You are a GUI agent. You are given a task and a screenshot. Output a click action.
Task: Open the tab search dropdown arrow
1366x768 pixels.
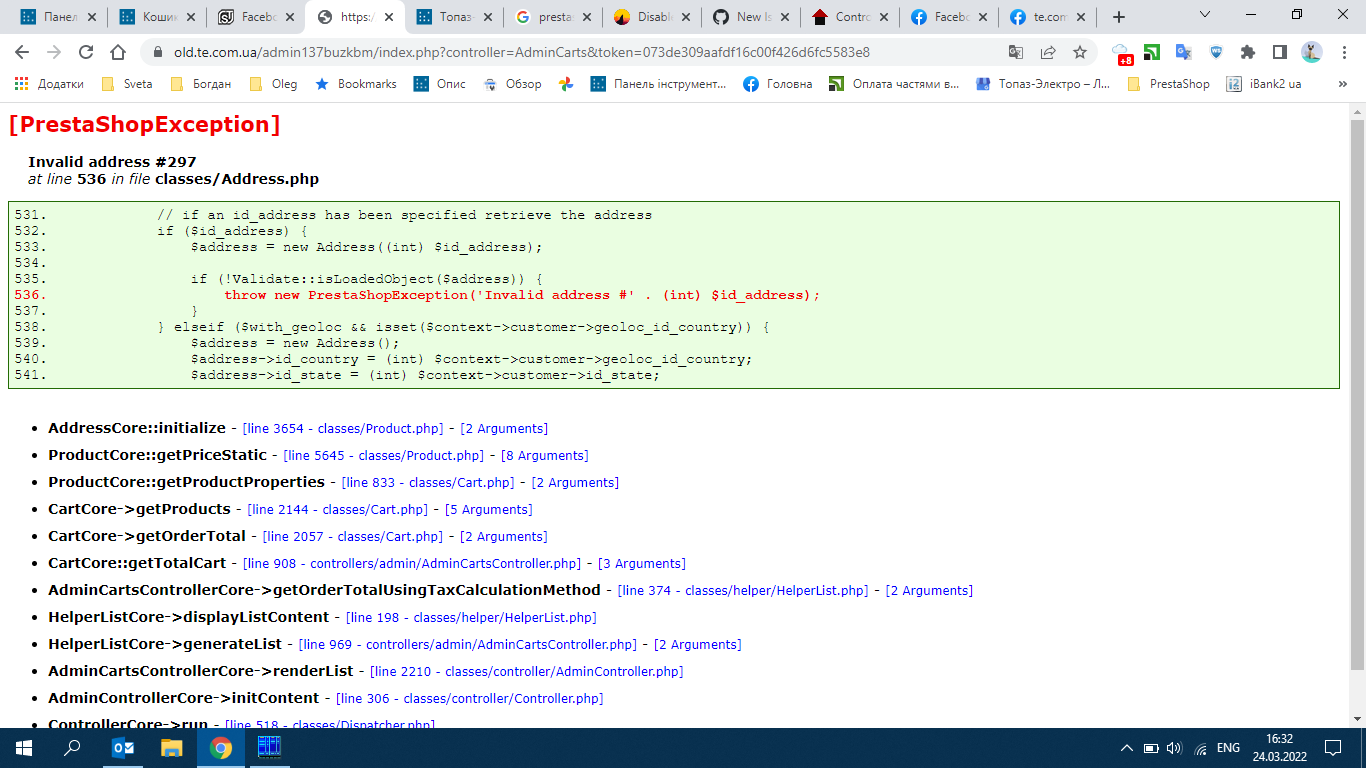1204,15
